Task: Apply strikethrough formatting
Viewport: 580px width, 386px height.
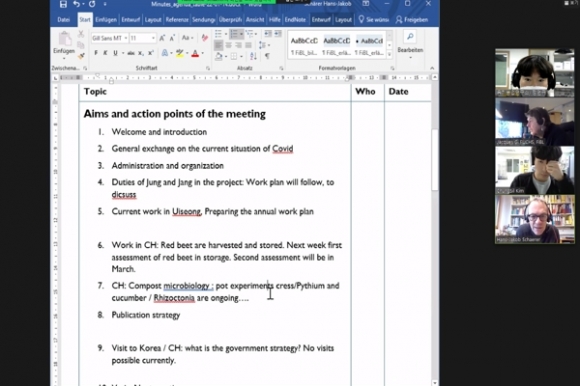Action: [131, 54]
